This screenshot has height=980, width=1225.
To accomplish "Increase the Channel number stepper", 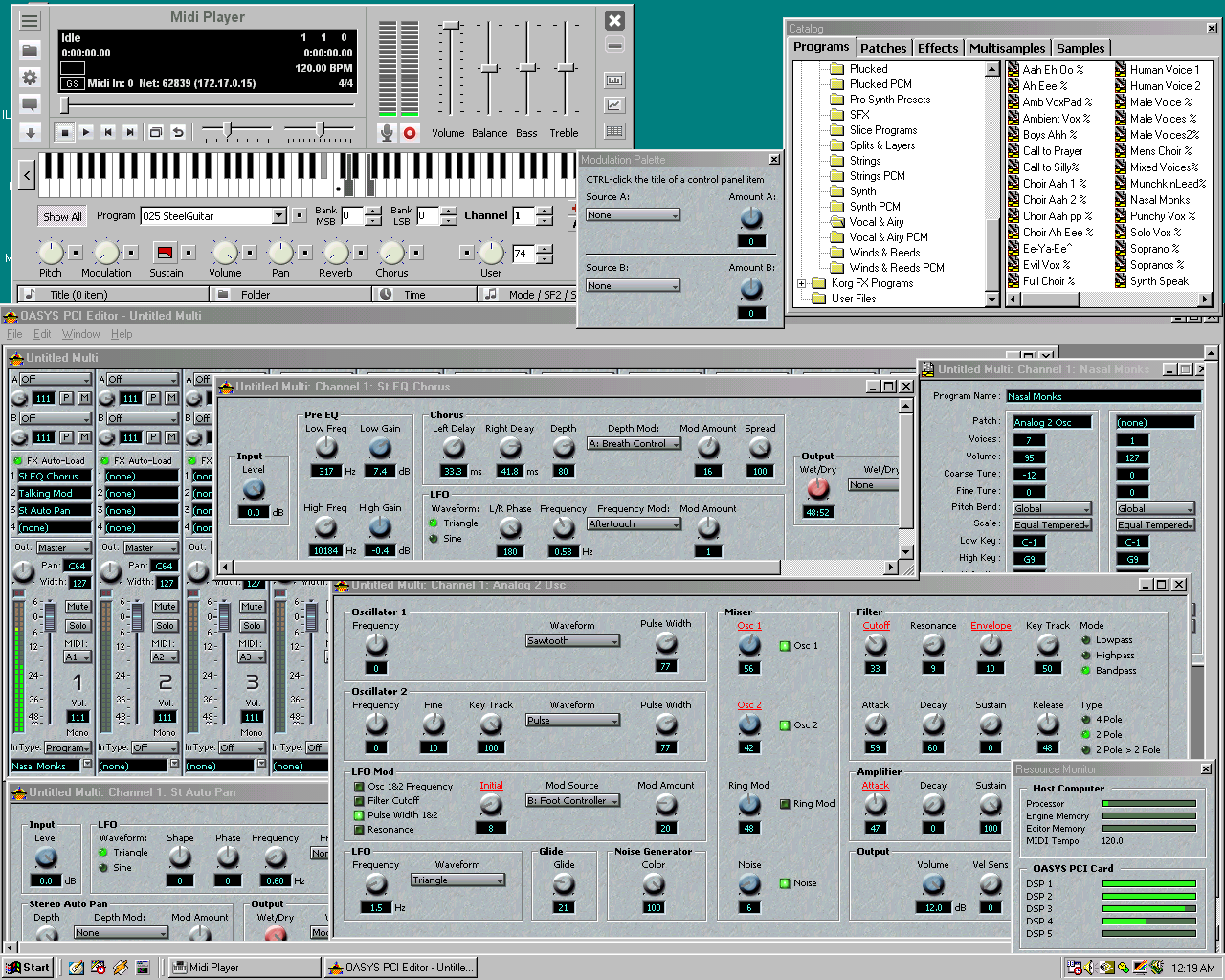I will pos(546,211).
